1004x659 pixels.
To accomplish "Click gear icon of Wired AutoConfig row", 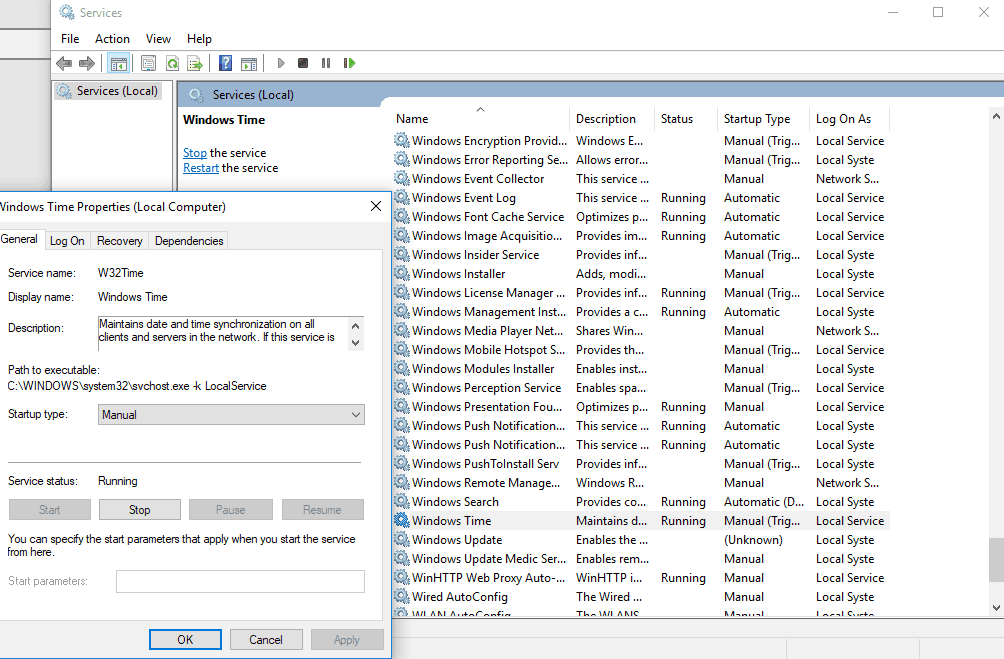I will tap(401, 597).
